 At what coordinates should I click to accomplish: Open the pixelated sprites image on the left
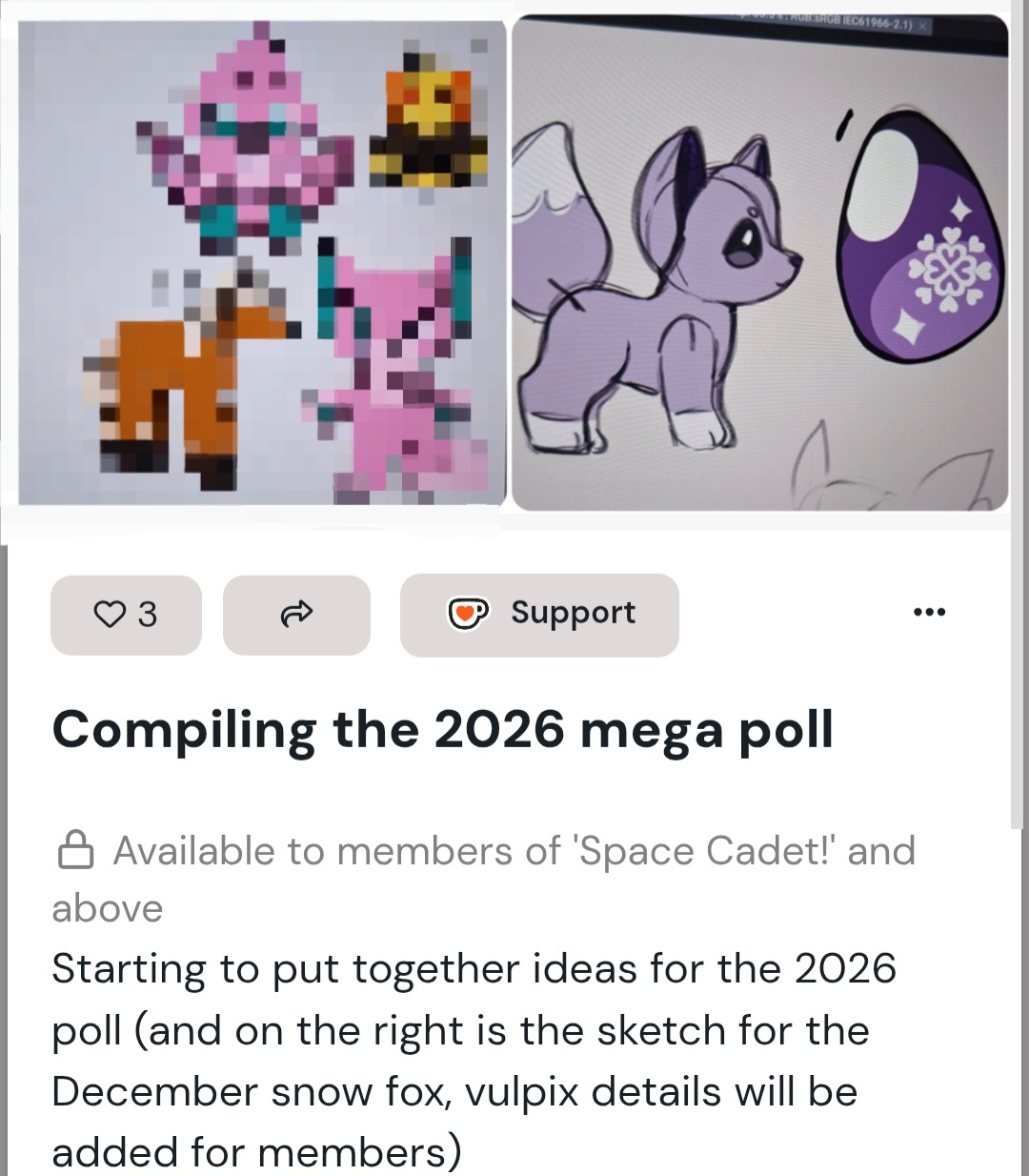coord(262,262)
